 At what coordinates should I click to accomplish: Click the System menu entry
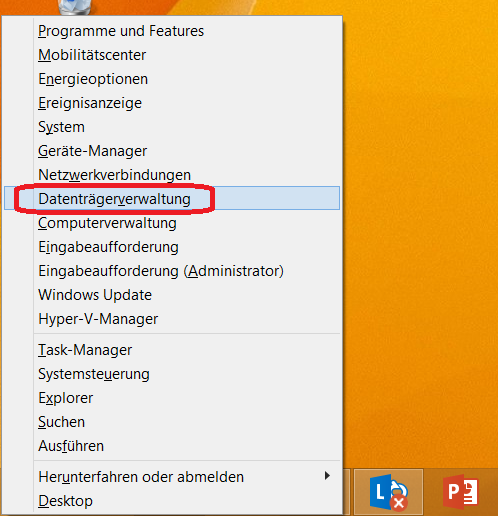point(172,127)
